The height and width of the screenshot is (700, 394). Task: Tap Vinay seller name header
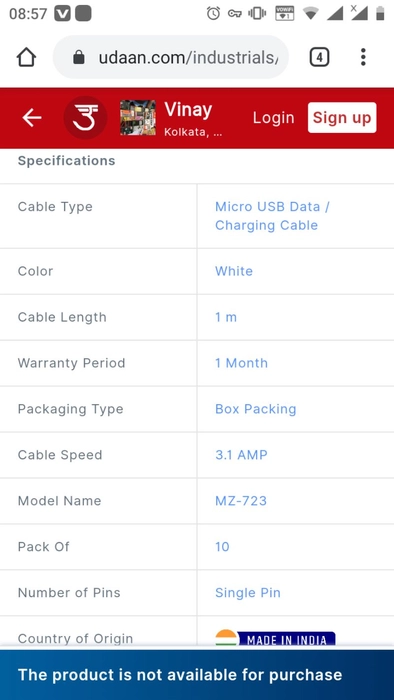coord(188,110)
